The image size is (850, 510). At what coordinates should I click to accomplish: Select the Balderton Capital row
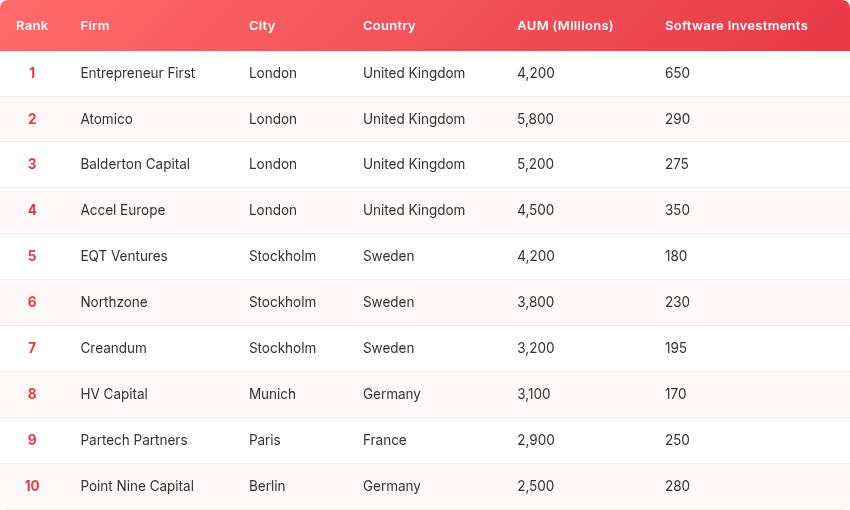coord(135,164)
